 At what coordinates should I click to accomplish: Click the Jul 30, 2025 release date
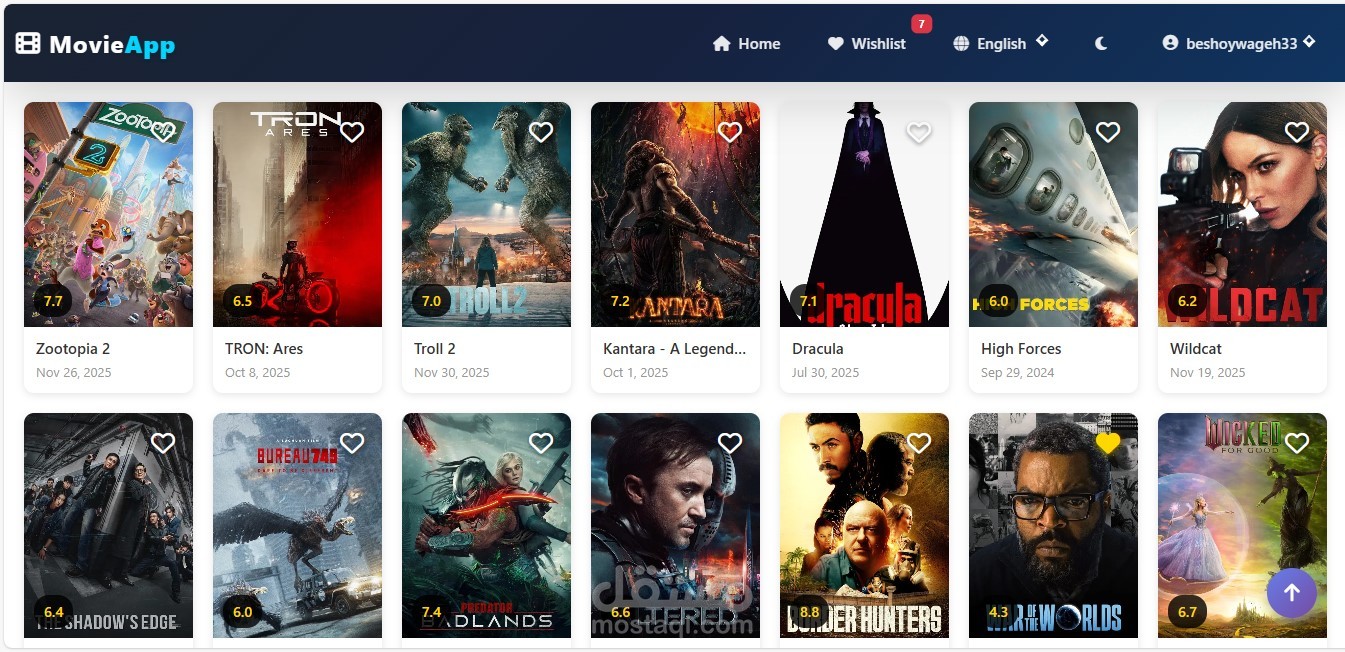[826, 373]
